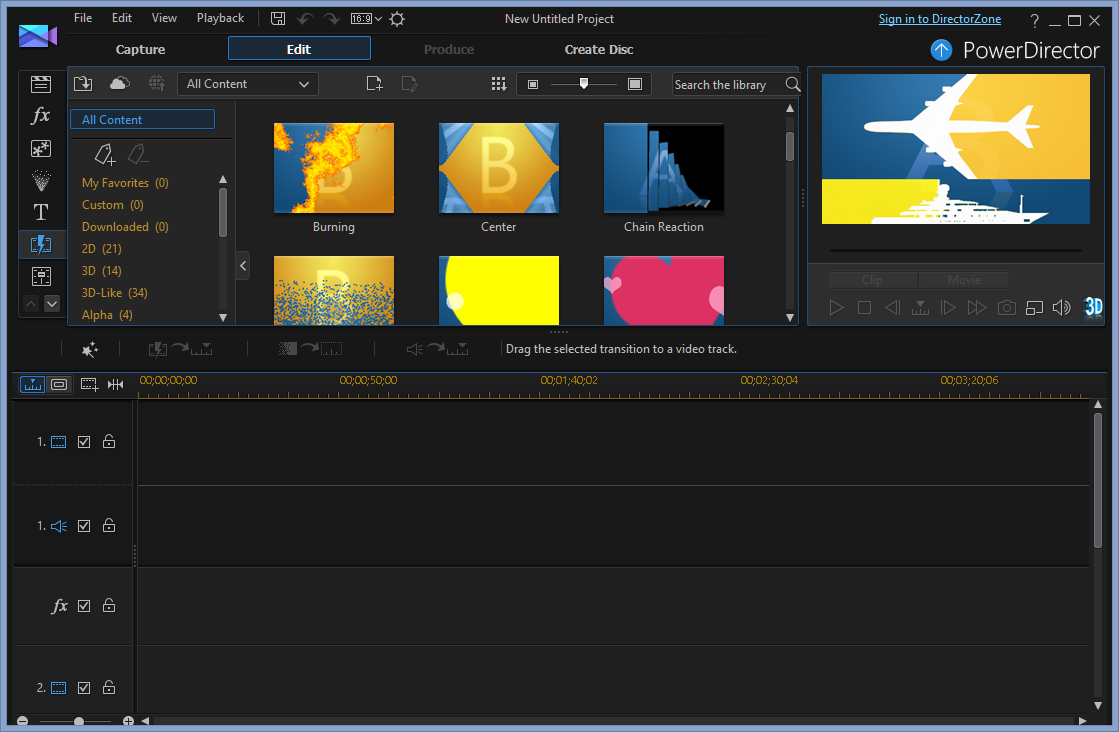Open the View menu
Viewport: 1119px width, 732px height.
click(x=164, y=18)
